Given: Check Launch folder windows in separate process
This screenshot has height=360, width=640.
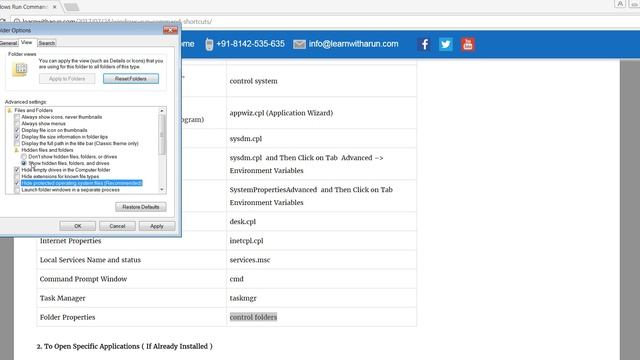Looking at the screenshot, I should (x=17, y=190).
